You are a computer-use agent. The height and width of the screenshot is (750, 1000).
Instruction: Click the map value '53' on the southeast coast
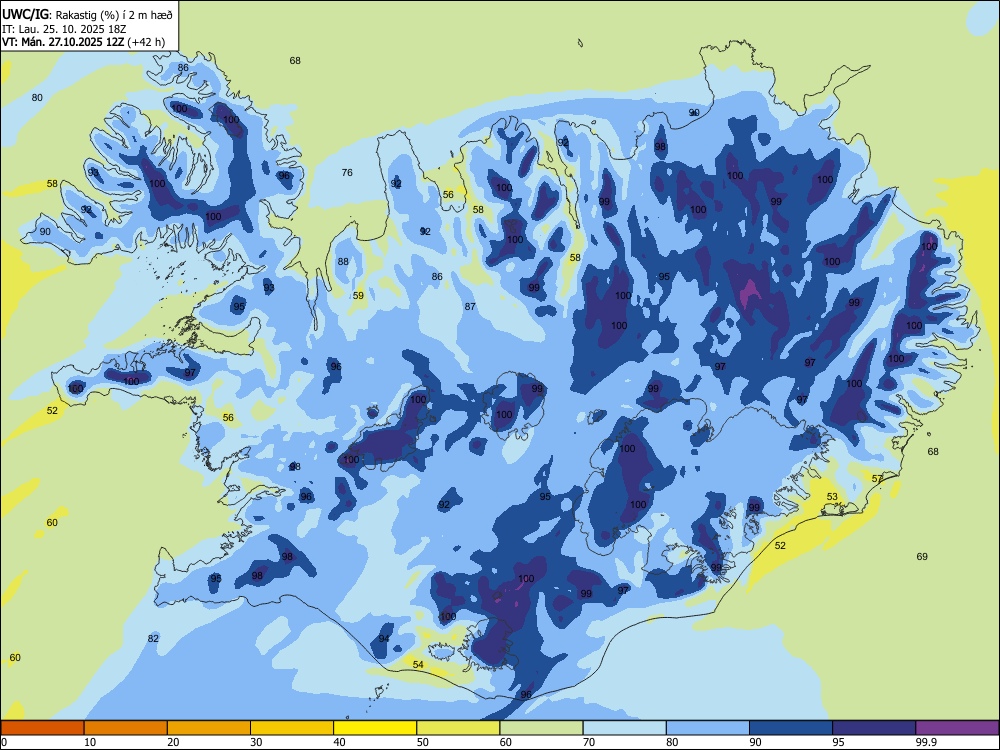click(832, 496)
